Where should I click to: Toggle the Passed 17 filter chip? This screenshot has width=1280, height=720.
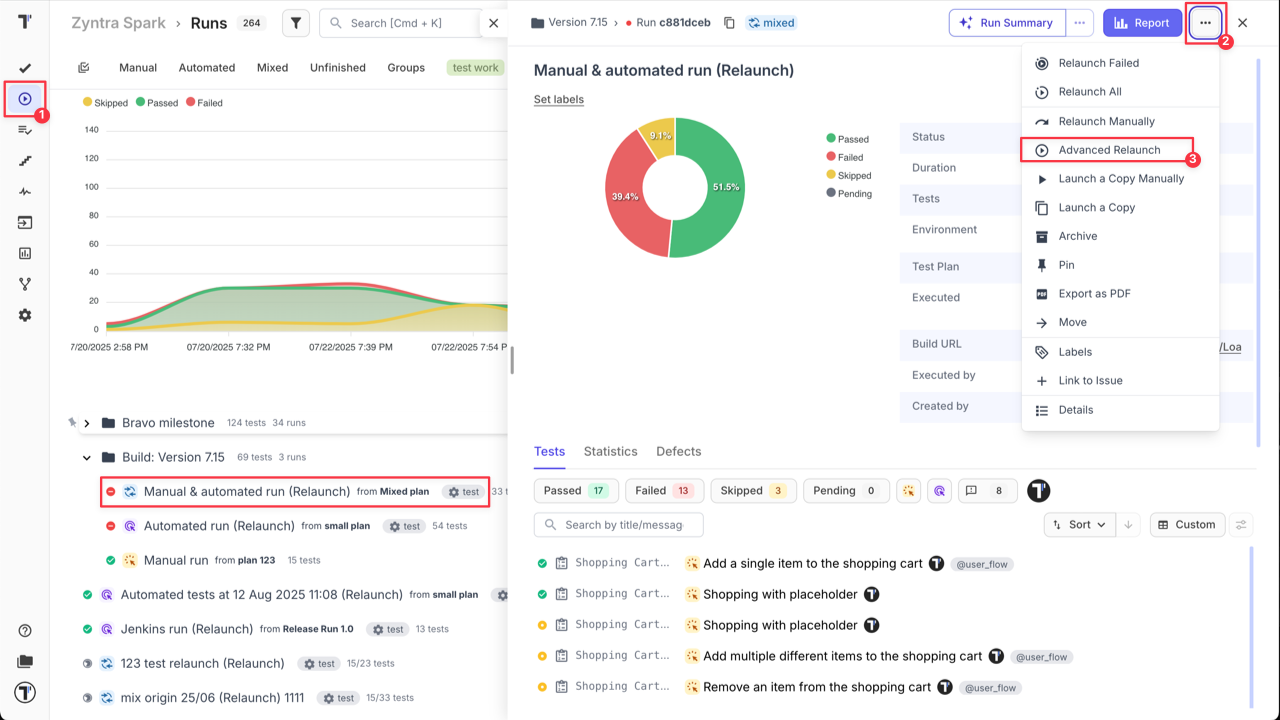pyautogui.click(x=575, y=490)
